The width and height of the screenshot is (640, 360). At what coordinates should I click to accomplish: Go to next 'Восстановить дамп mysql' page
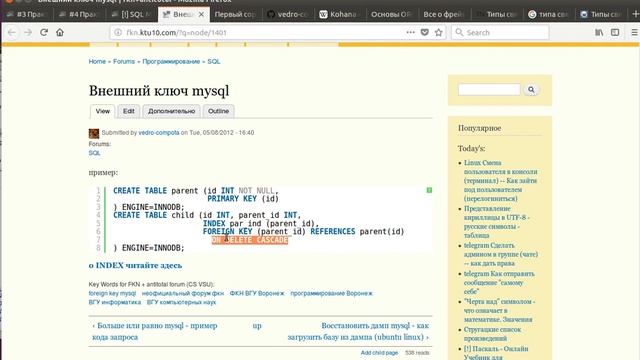tap(358, 331)
